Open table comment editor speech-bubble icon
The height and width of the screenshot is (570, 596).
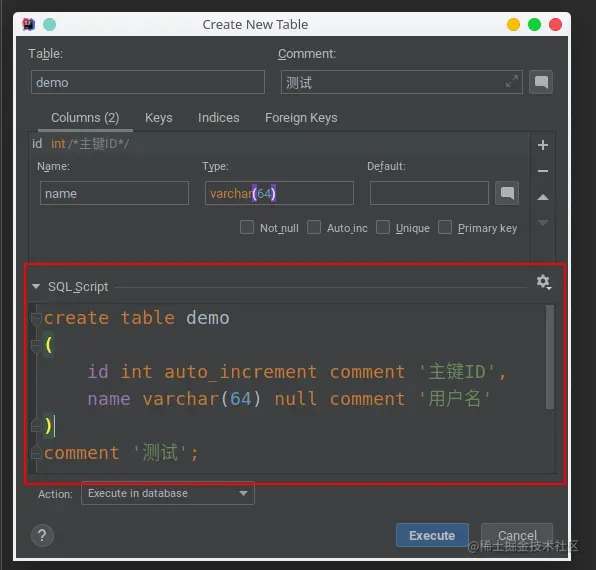click(541, 82)
